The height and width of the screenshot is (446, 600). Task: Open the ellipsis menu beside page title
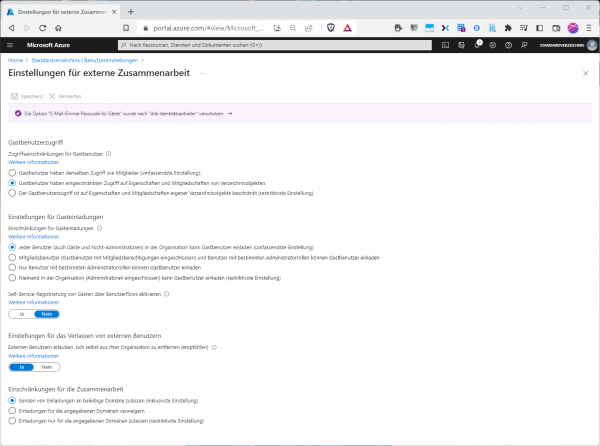(x=202, y=73)
